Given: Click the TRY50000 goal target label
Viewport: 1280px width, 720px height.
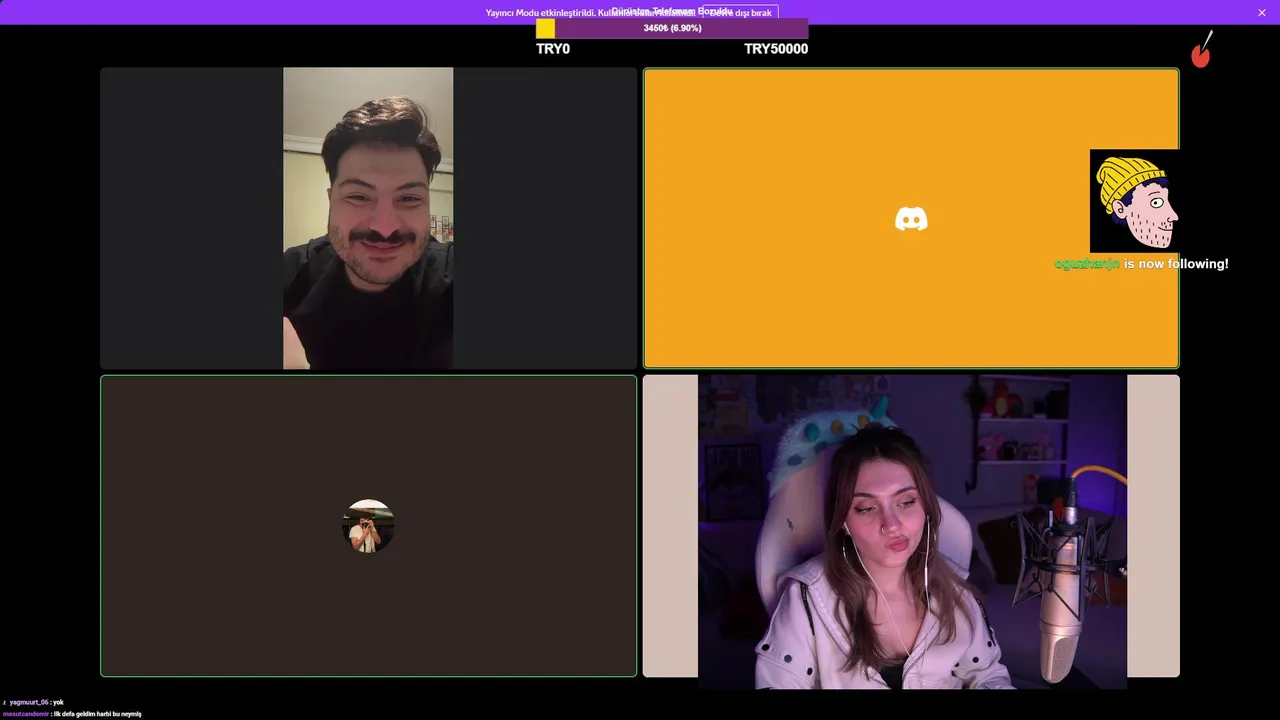Looking at the screenshot, I should pyautogui.click(x=776, y=48).
